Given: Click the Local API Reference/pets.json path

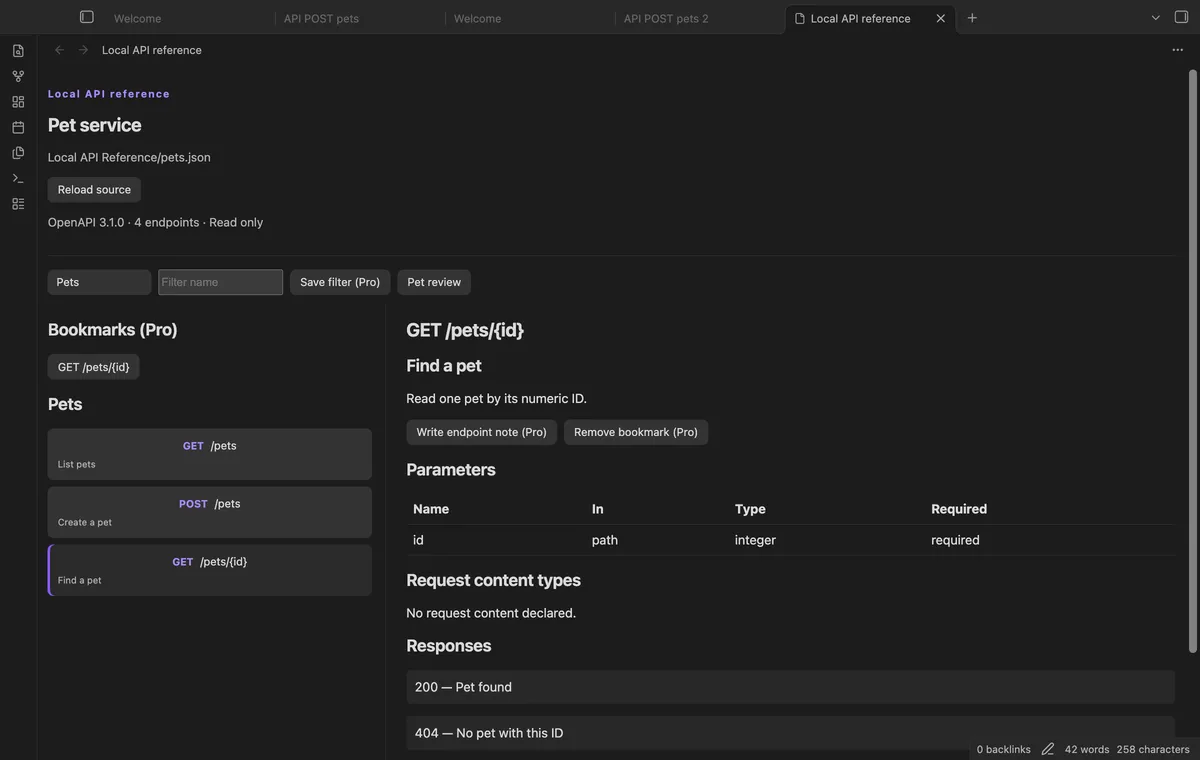Looking at the screenshot, I should tap(129, 157).
